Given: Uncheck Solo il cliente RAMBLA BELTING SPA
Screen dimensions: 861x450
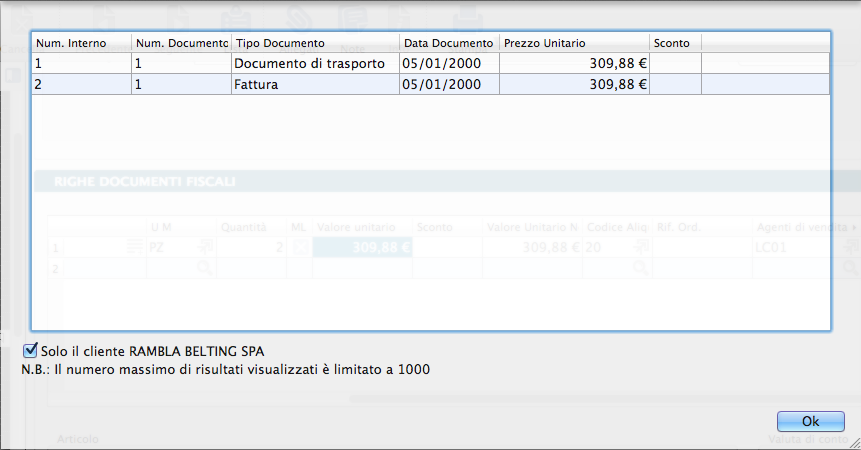Looking at the screenshot, I should pos(30,351).
